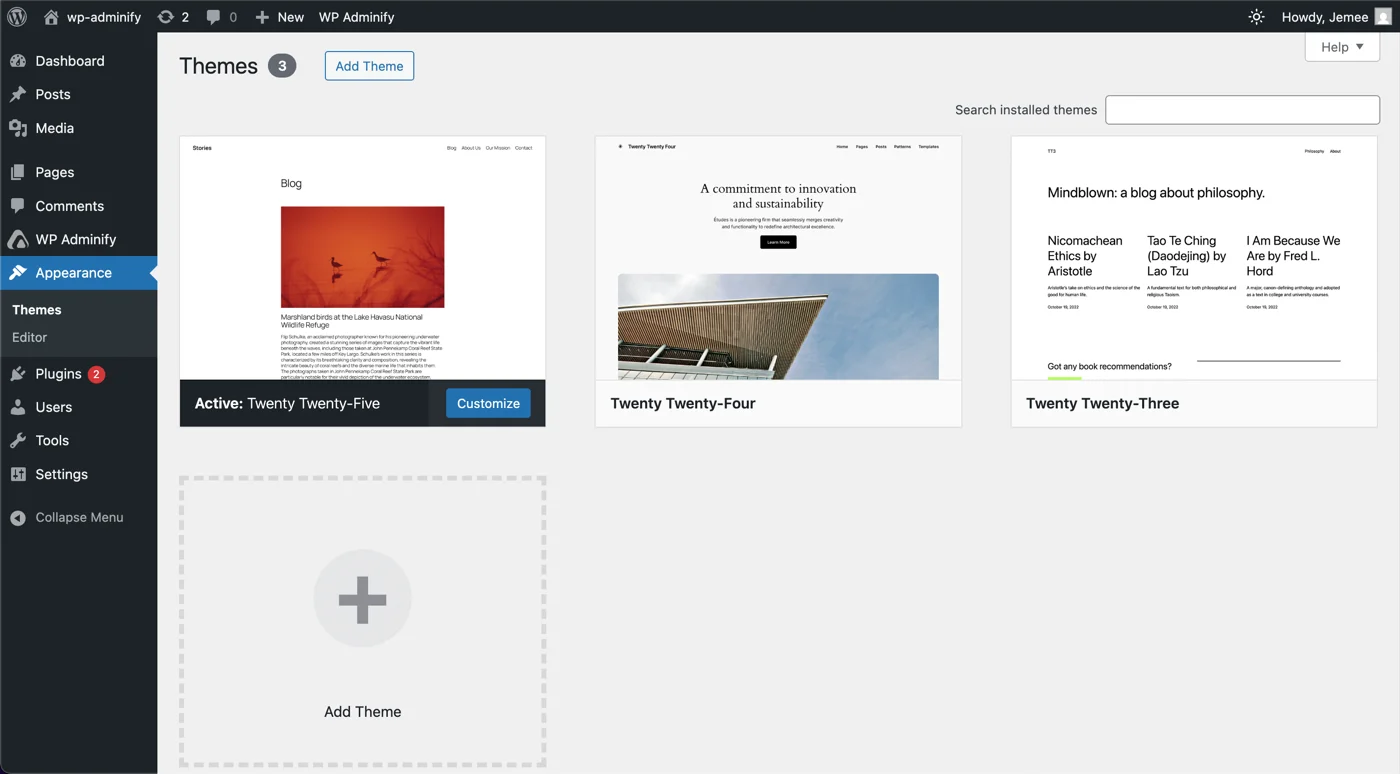Click the Pages icon in sidebar
Screen dimensions: 1400x774
(x=18, y=172)
